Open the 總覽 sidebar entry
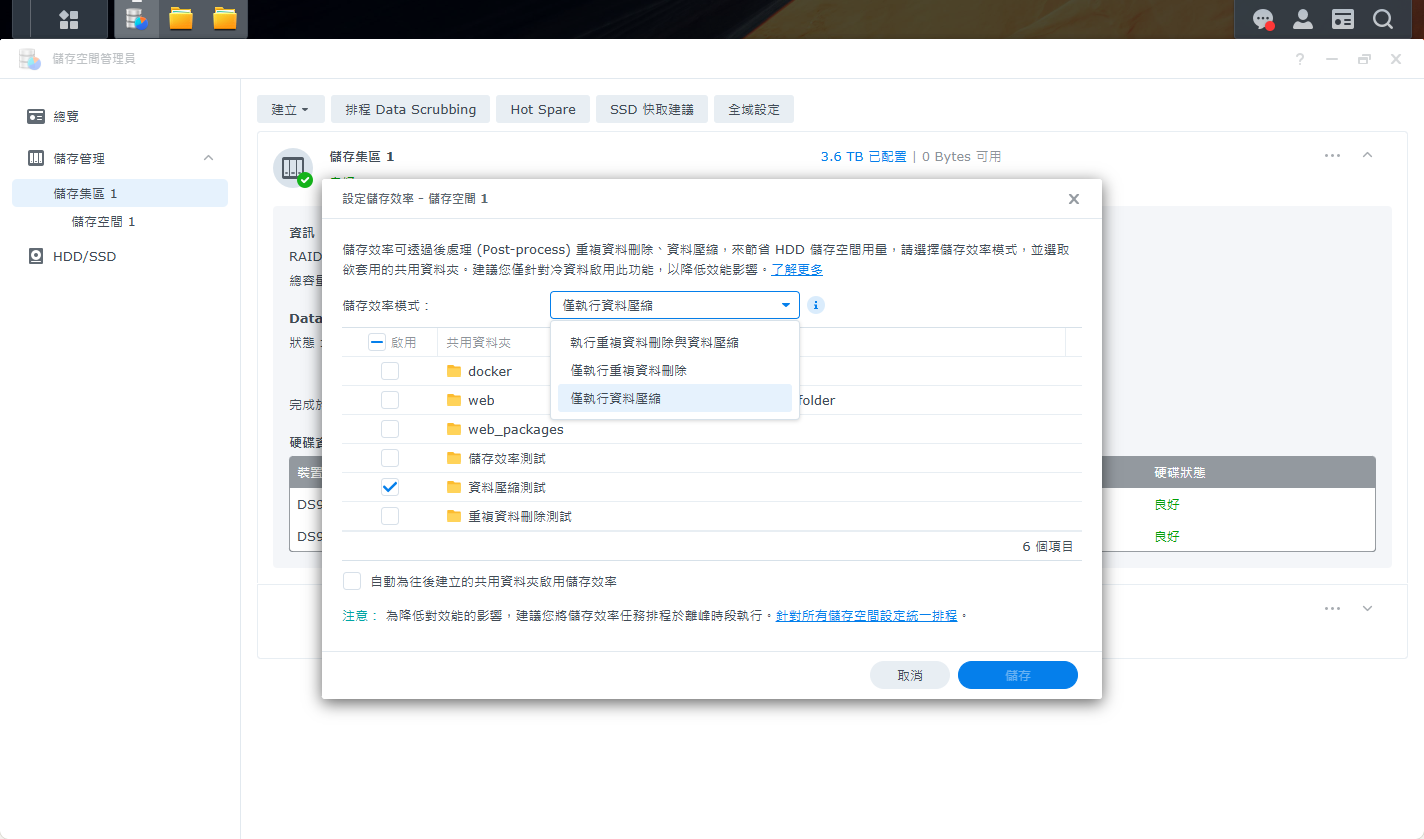1424x839 pixels. click(x=120, y=117)
